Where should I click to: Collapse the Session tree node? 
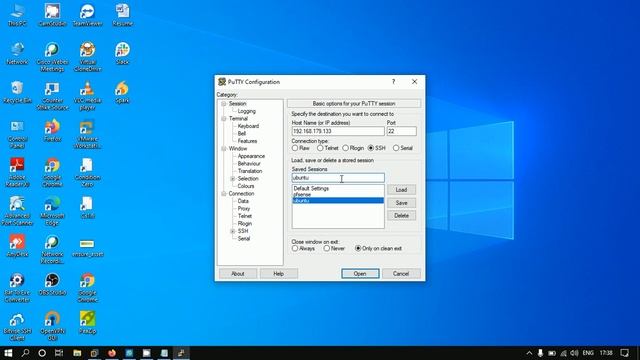(224, 104)
